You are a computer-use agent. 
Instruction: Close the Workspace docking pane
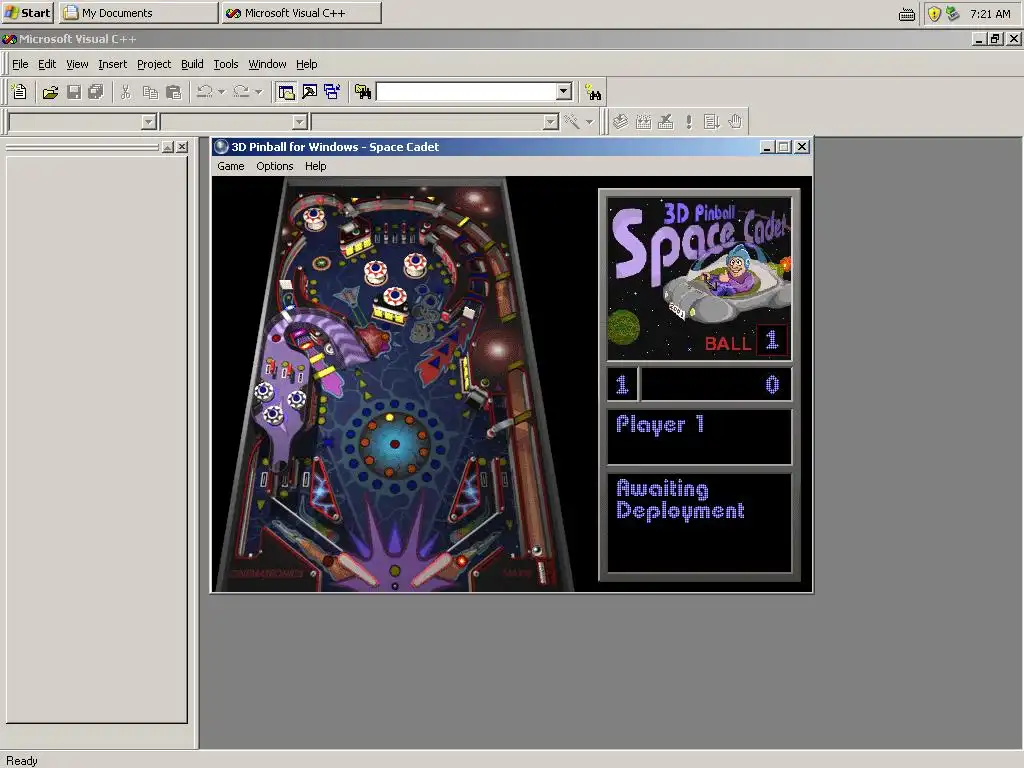pyautogui.click(x=183, y=147)
